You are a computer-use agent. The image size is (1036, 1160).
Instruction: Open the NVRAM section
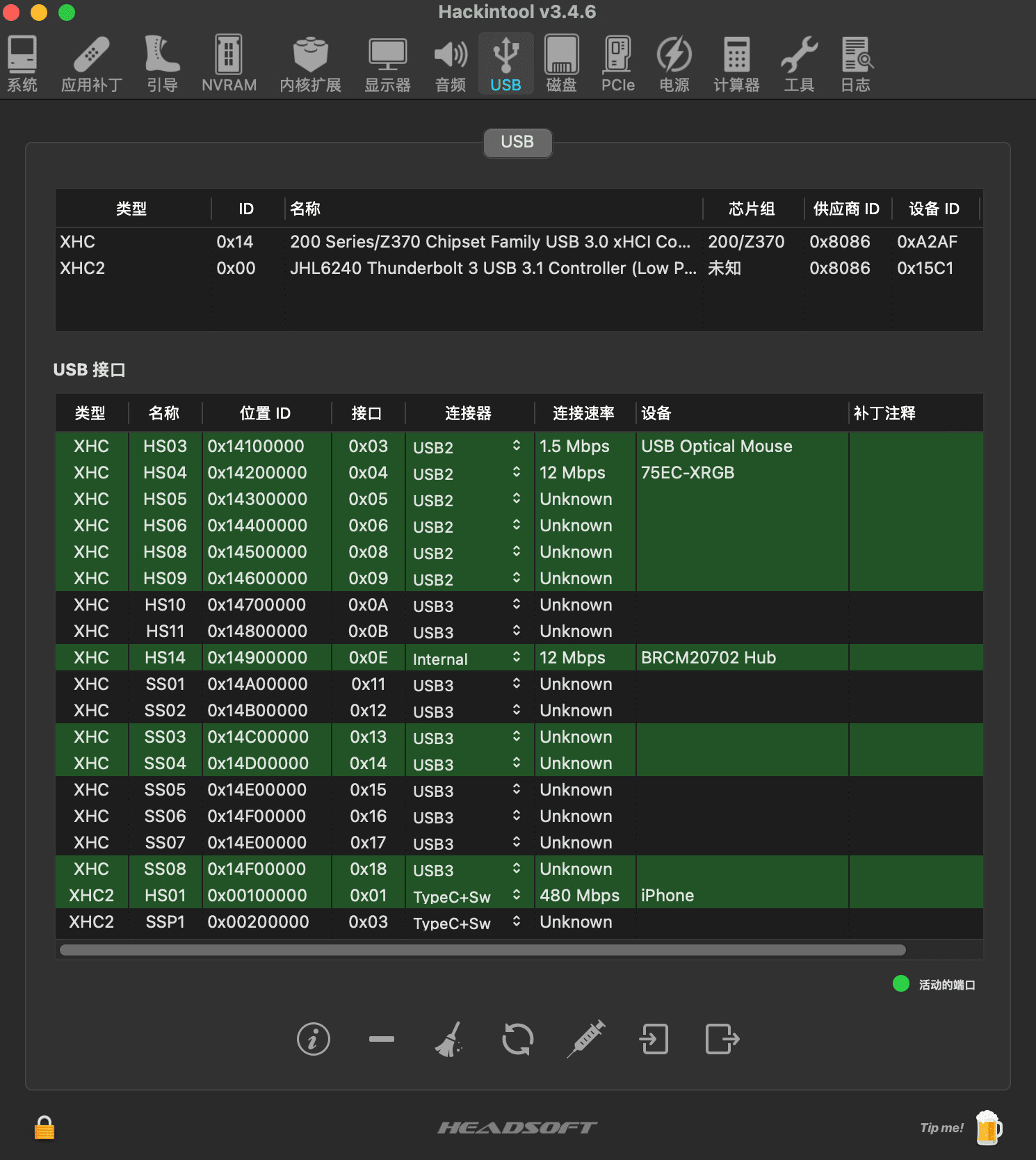(x=229, y=64)
